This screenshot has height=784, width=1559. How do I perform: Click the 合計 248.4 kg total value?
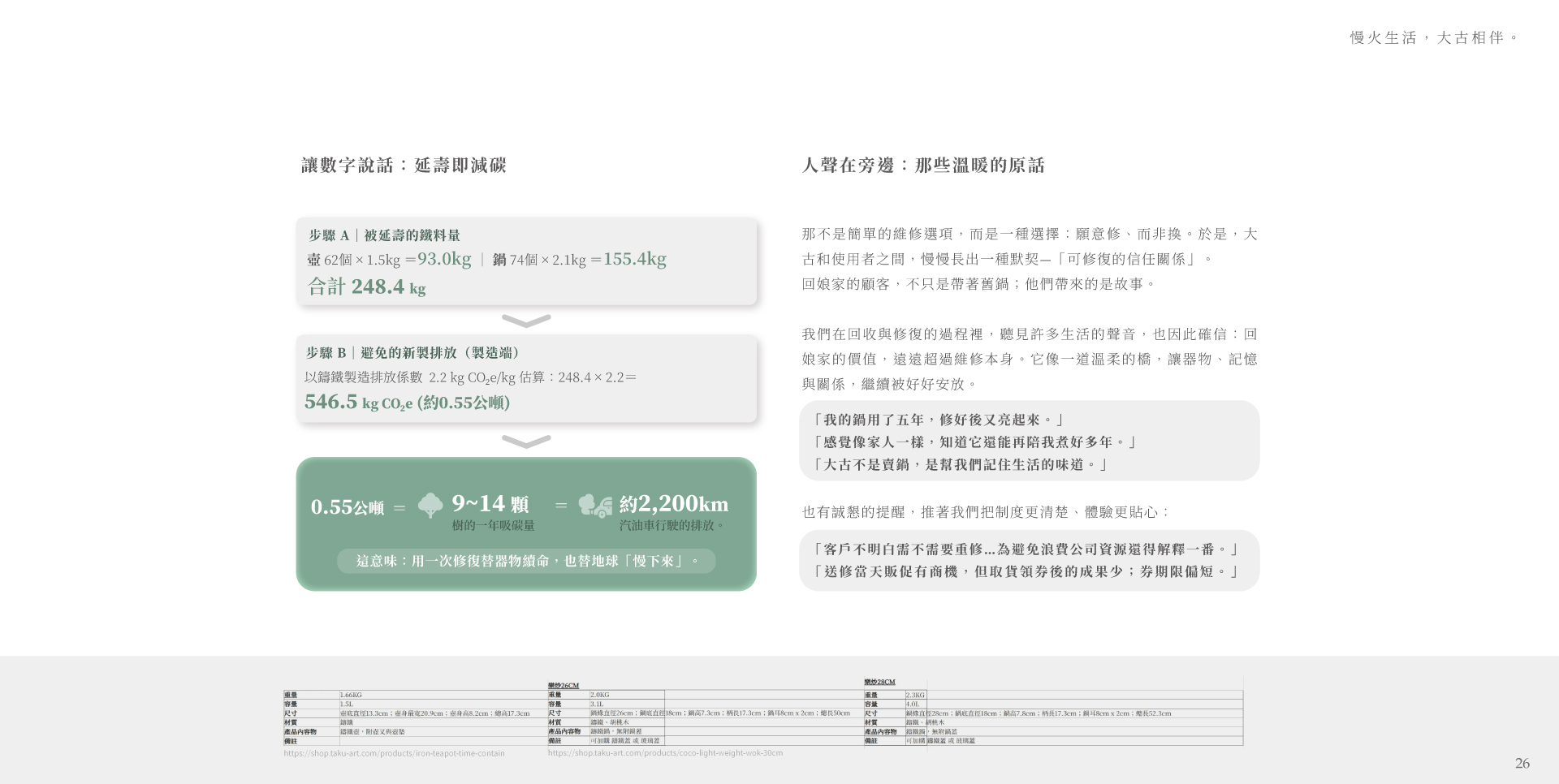click(x=367, y=286)
